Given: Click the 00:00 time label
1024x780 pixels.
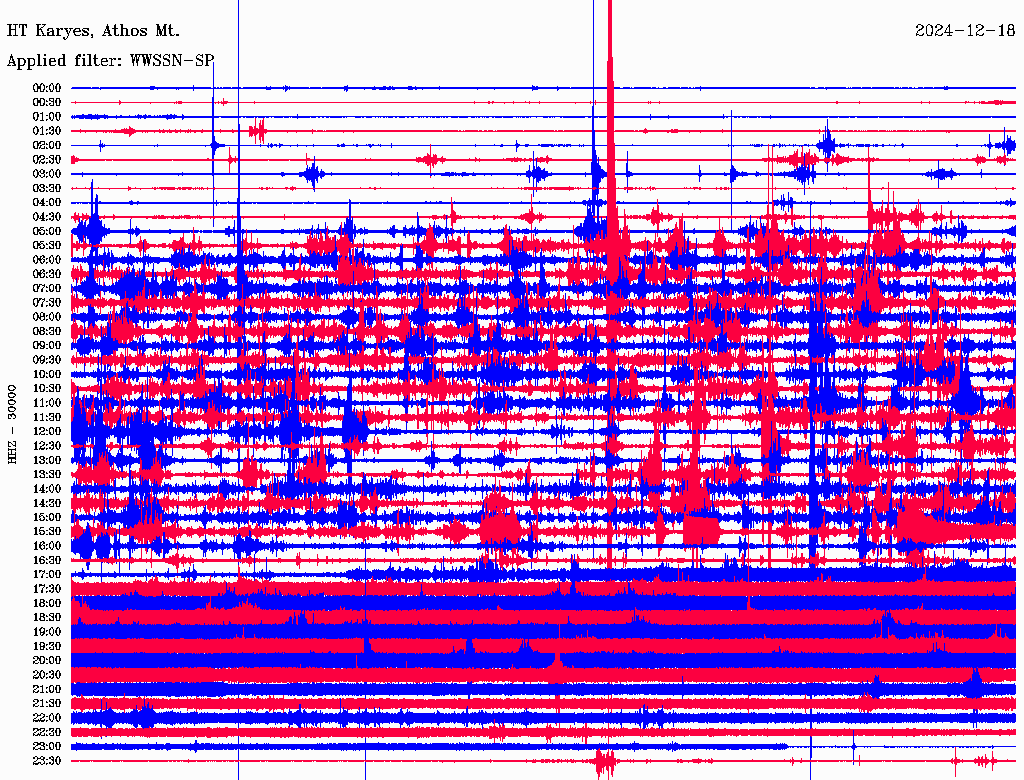Looking at the screenshot, I should tap(47, 88).
